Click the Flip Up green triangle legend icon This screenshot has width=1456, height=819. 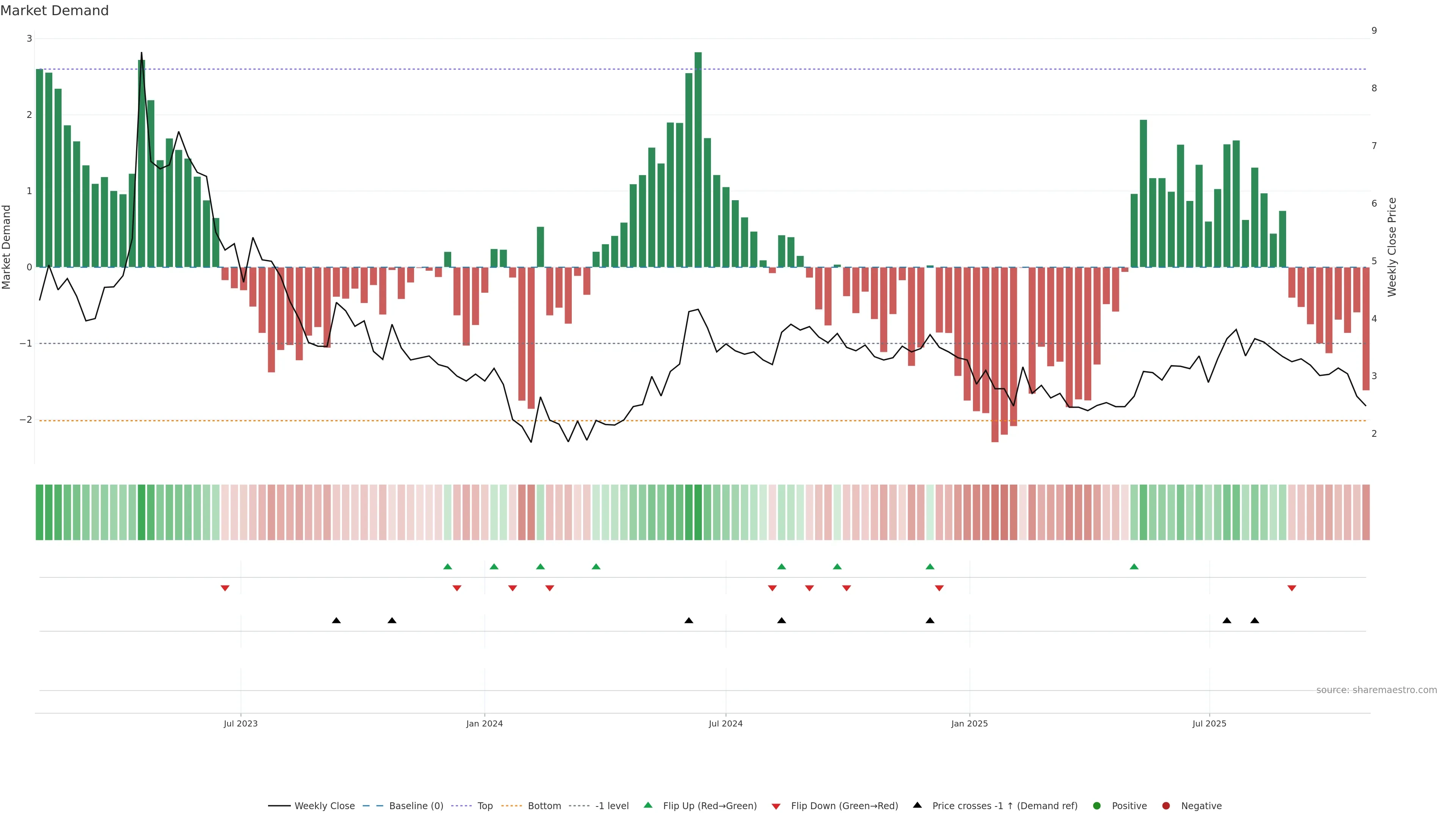[648, 805]
